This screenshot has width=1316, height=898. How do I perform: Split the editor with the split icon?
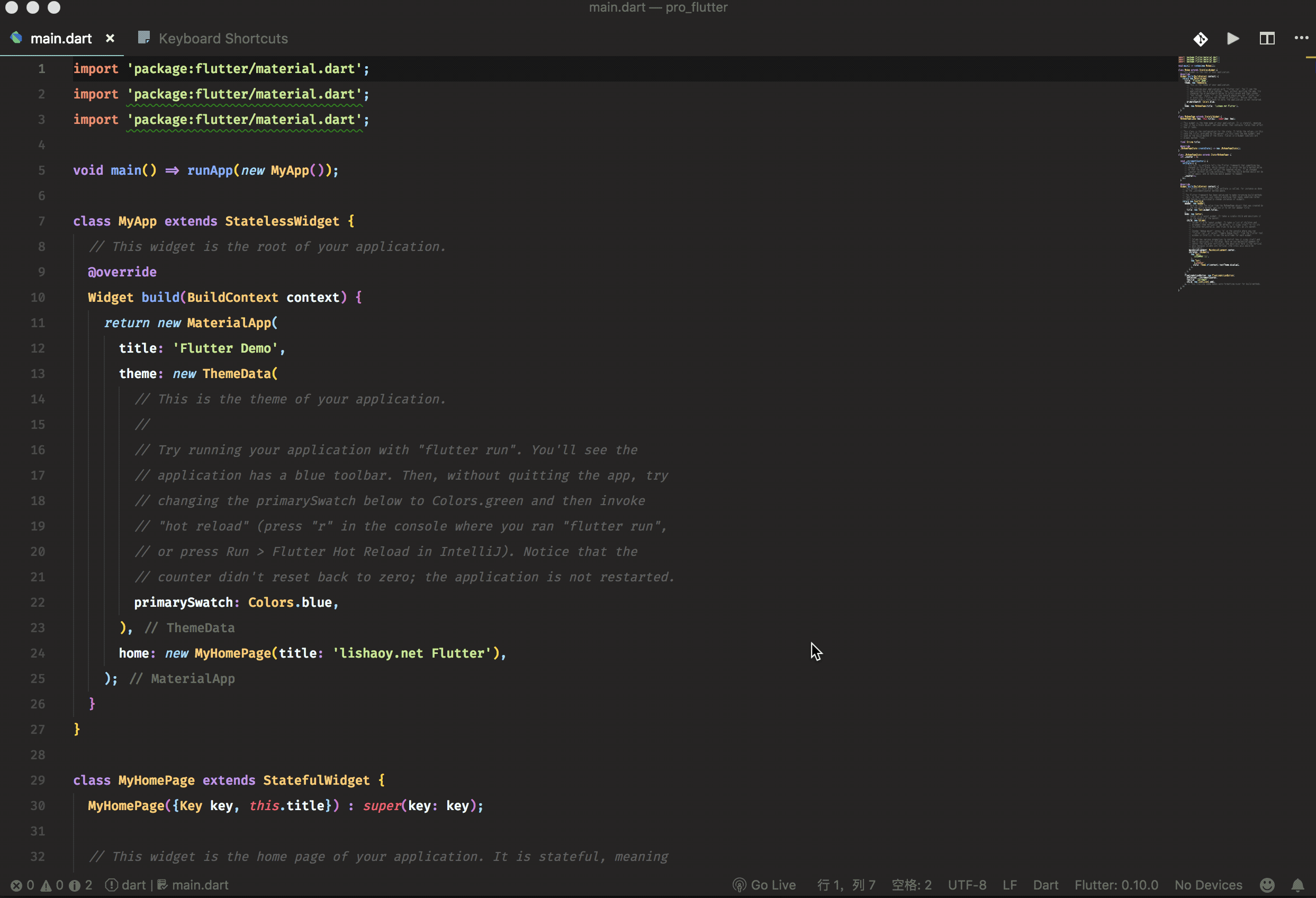(x=1267, y=39)
